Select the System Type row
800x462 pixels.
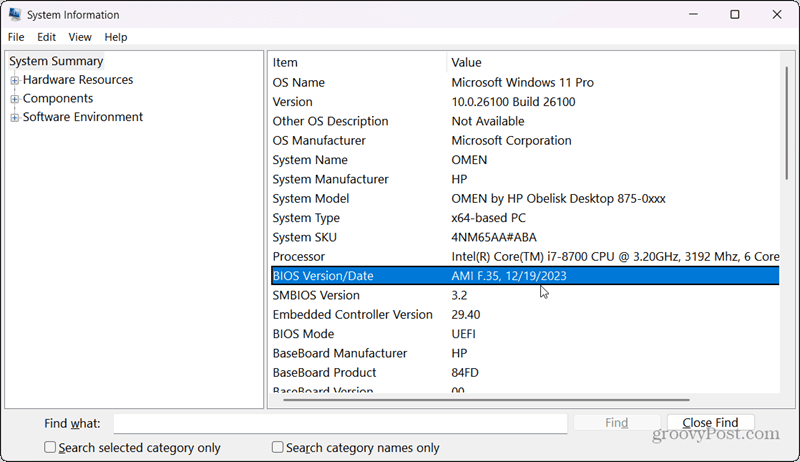[x=525, y=218]
